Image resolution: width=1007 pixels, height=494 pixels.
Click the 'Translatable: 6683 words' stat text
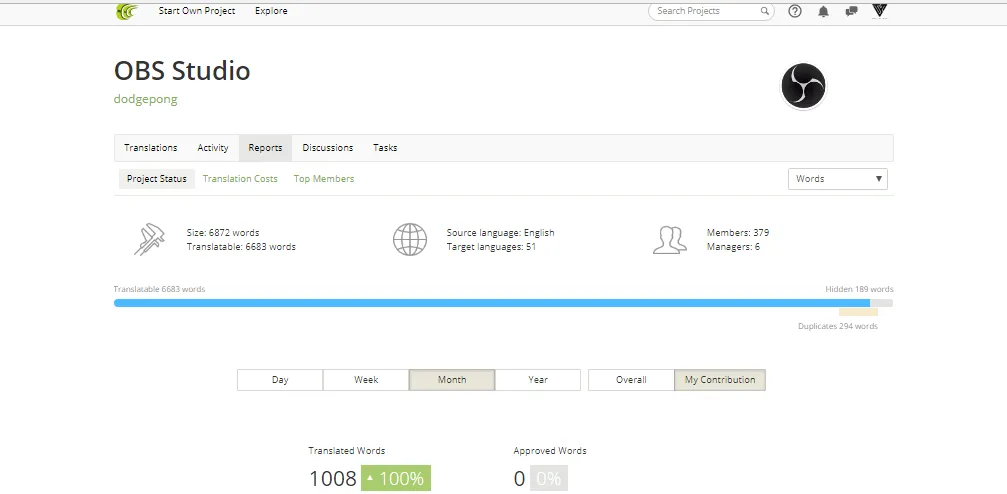241,247
